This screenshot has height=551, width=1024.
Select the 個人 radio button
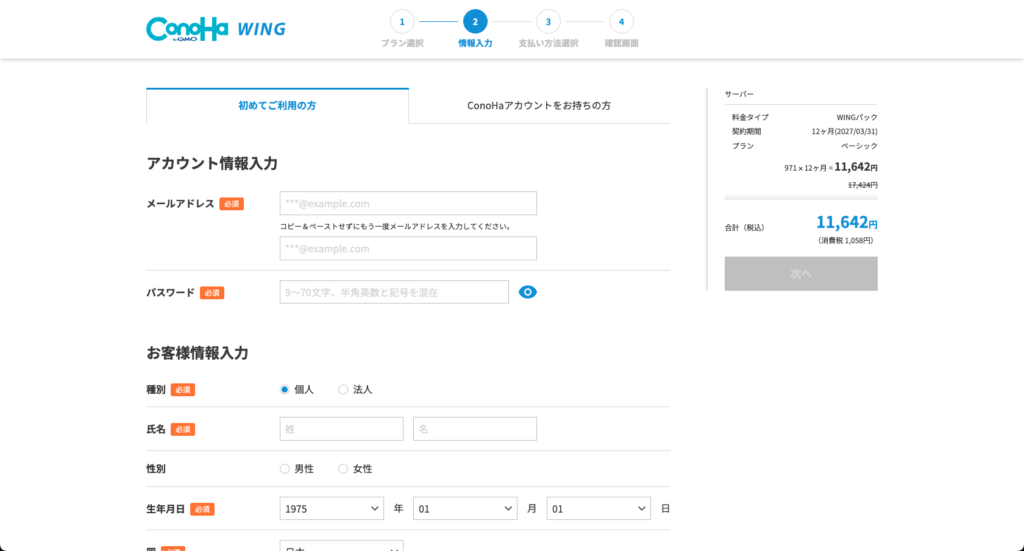(285, 389)
